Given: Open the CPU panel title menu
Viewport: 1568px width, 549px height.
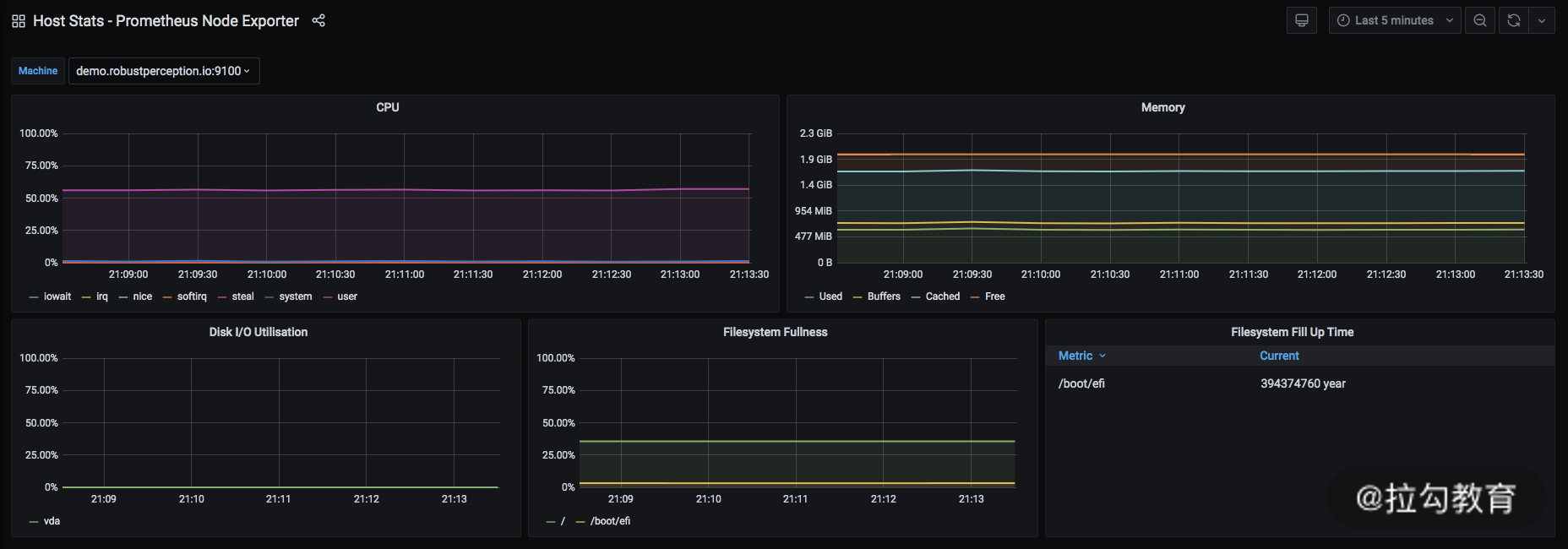Looking at the screenshot, I should (x=388, y=107).
